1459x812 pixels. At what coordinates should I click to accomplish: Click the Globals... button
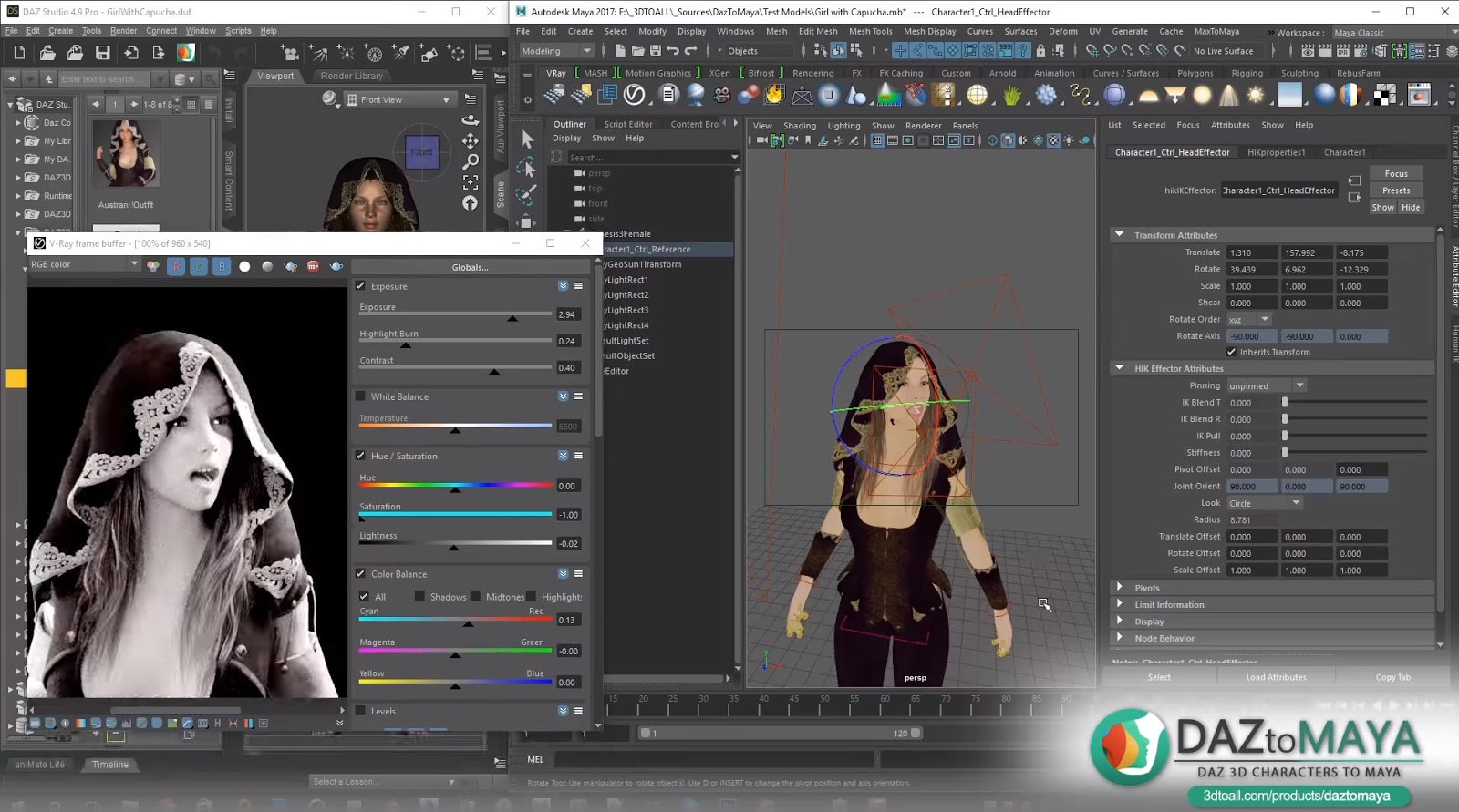[470, 267]
